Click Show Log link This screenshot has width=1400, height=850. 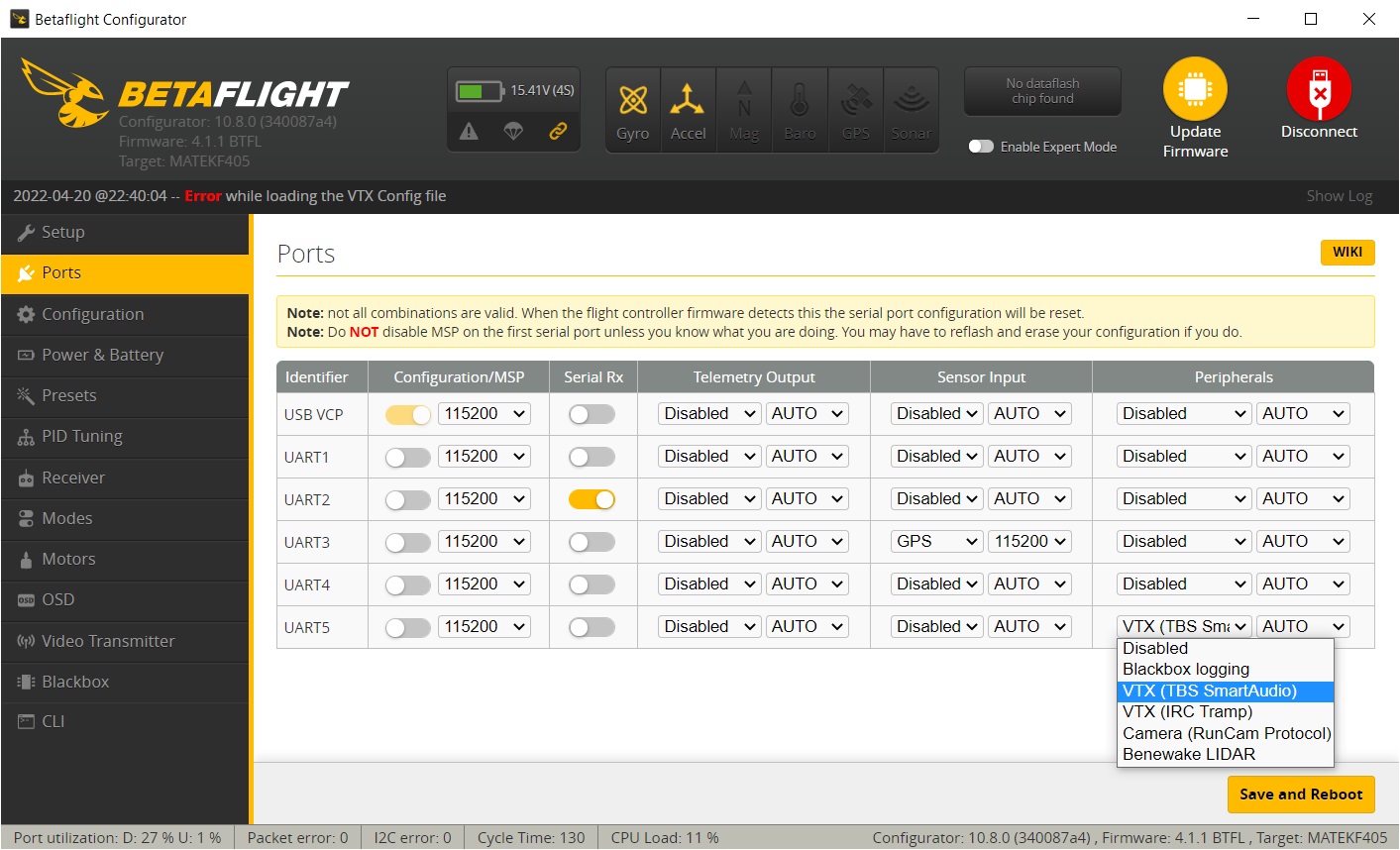(1340, 196)
